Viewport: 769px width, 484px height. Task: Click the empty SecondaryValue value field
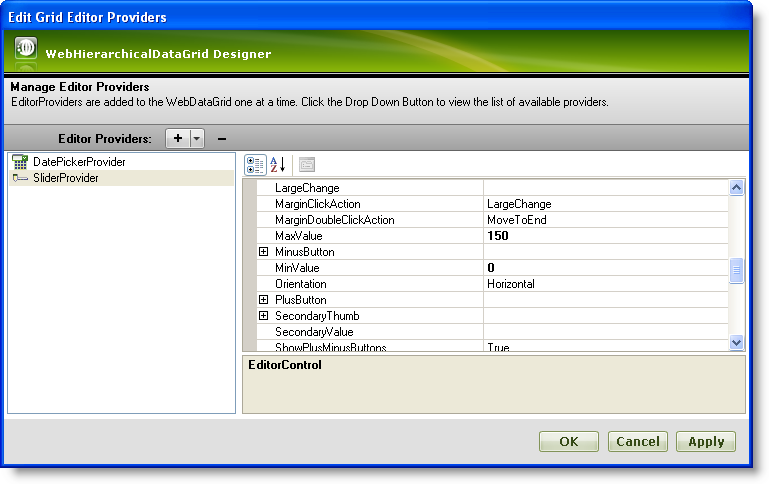coord(606,332)
